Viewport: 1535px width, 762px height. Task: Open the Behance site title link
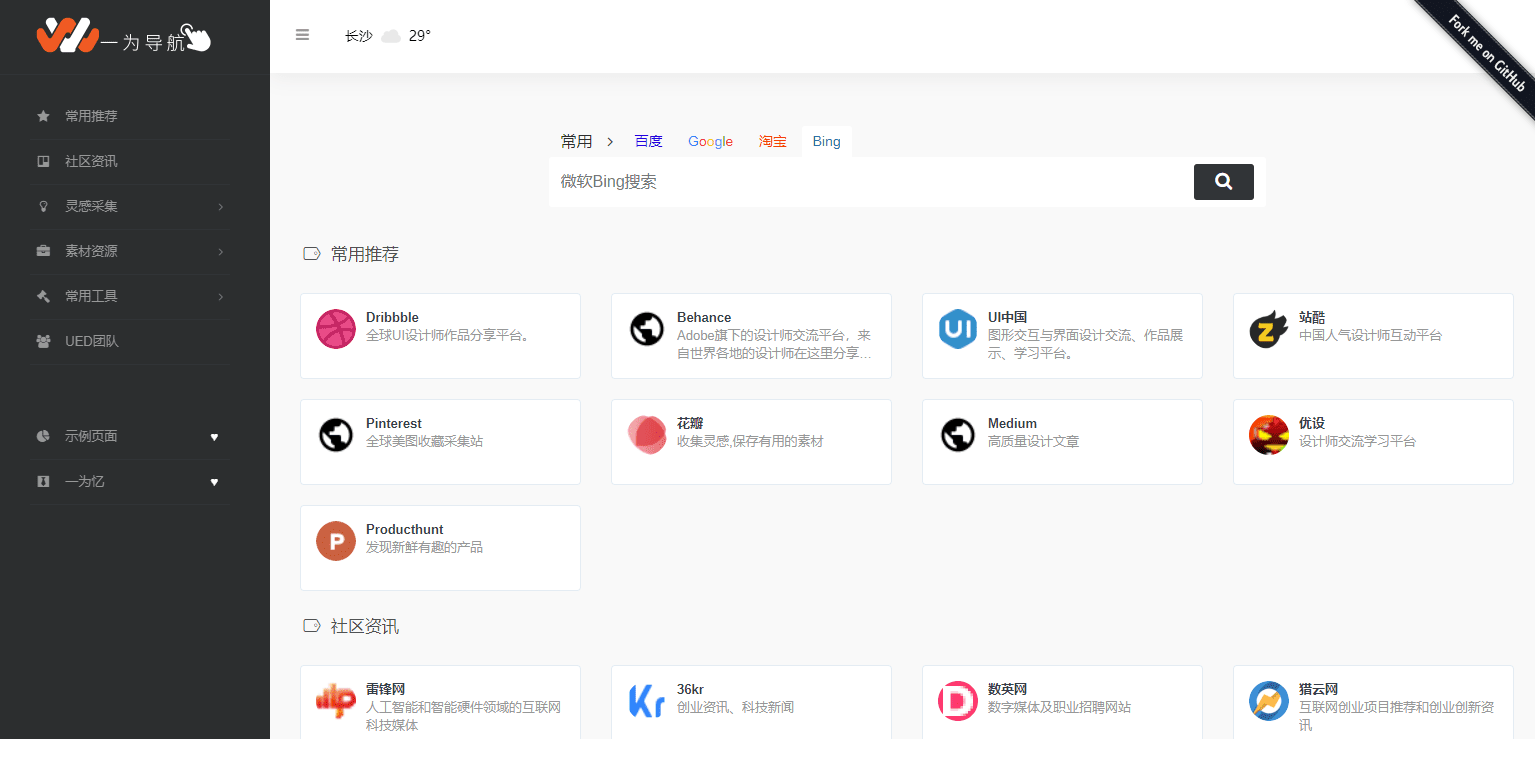click(x=704, y=317)
